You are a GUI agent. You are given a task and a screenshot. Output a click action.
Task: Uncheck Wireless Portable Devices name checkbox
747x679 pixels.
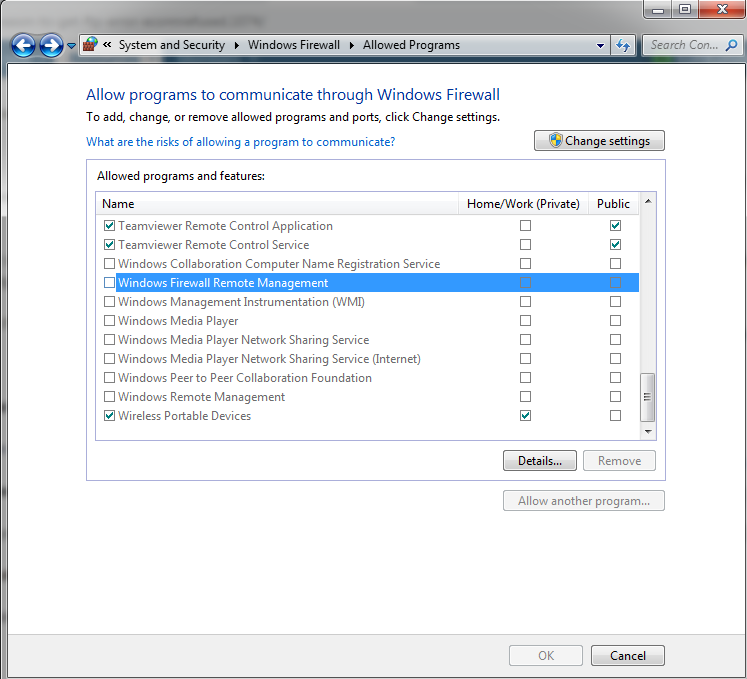[110, 416]
